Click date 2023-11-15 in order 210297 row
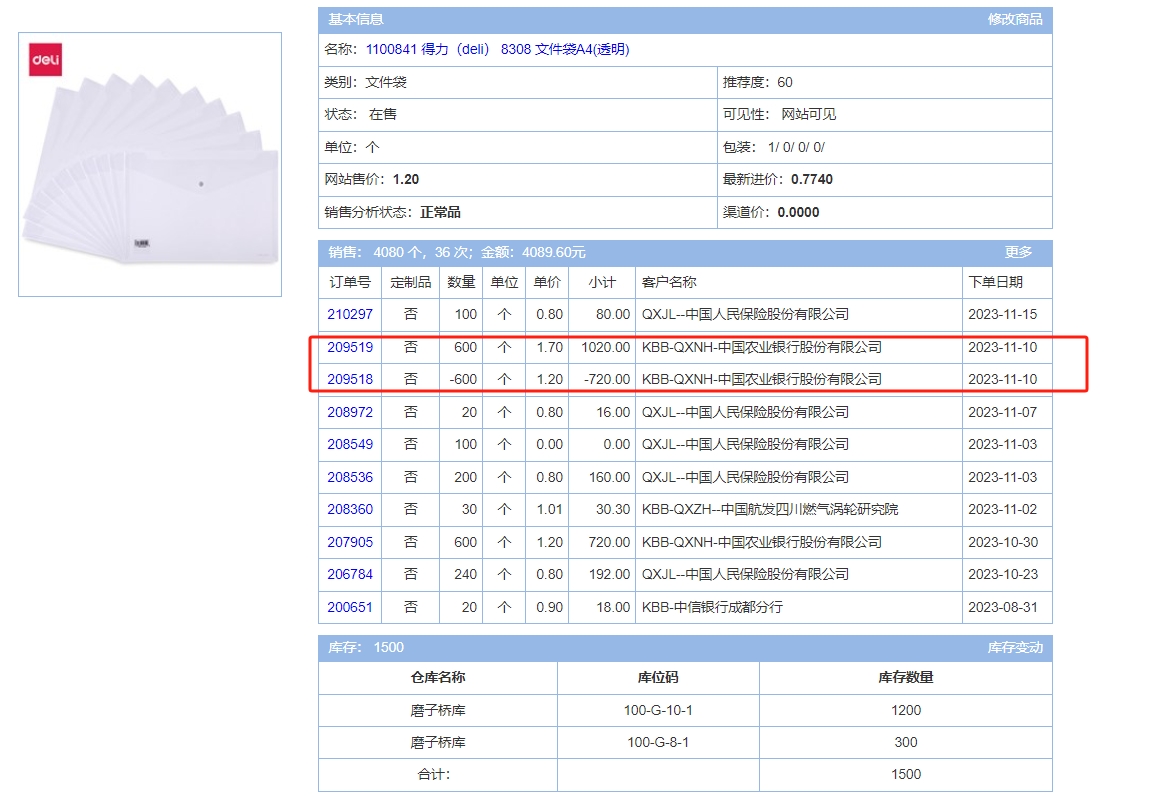 coord(1002,314)
